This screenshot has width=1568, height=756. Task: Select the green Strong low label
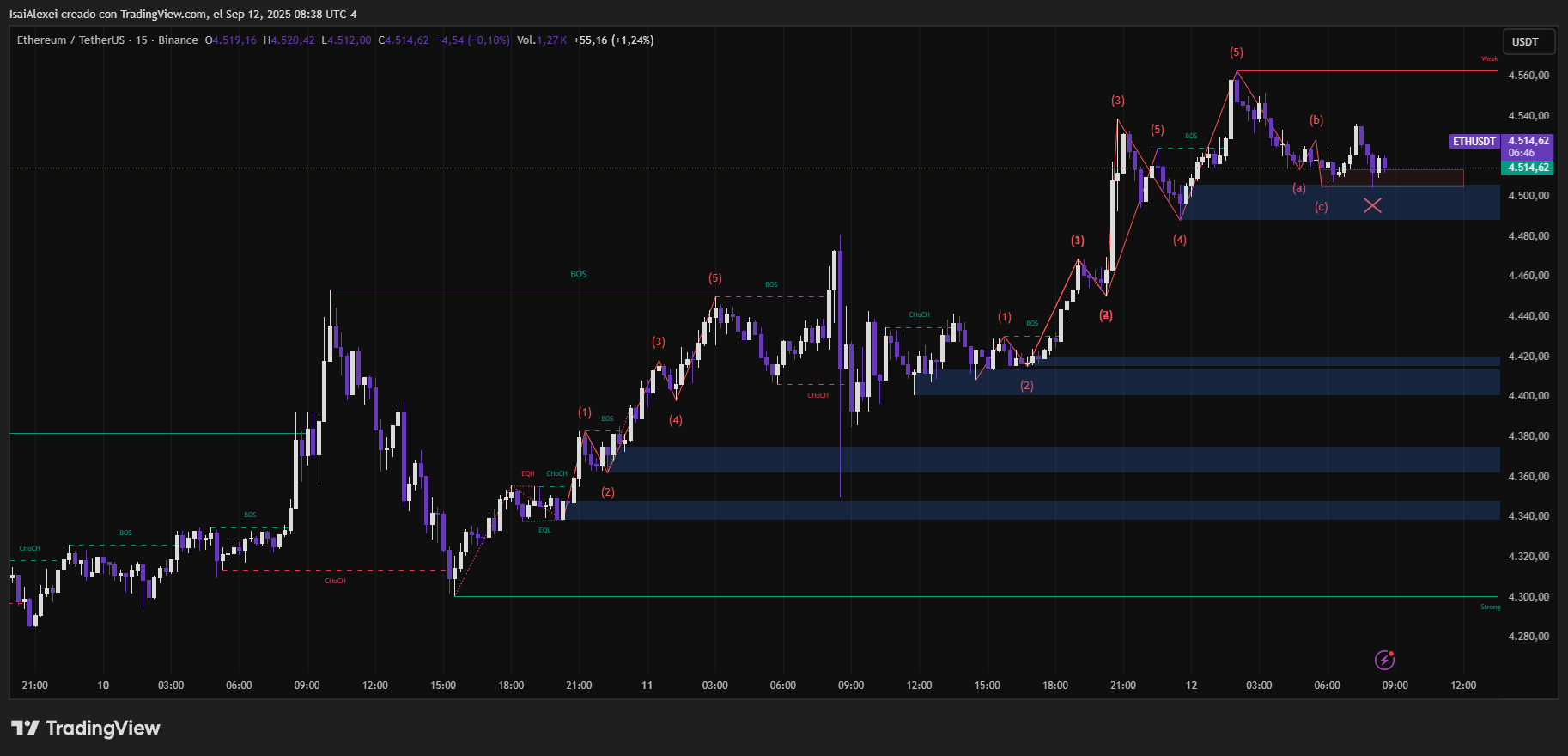point(1490,607)
